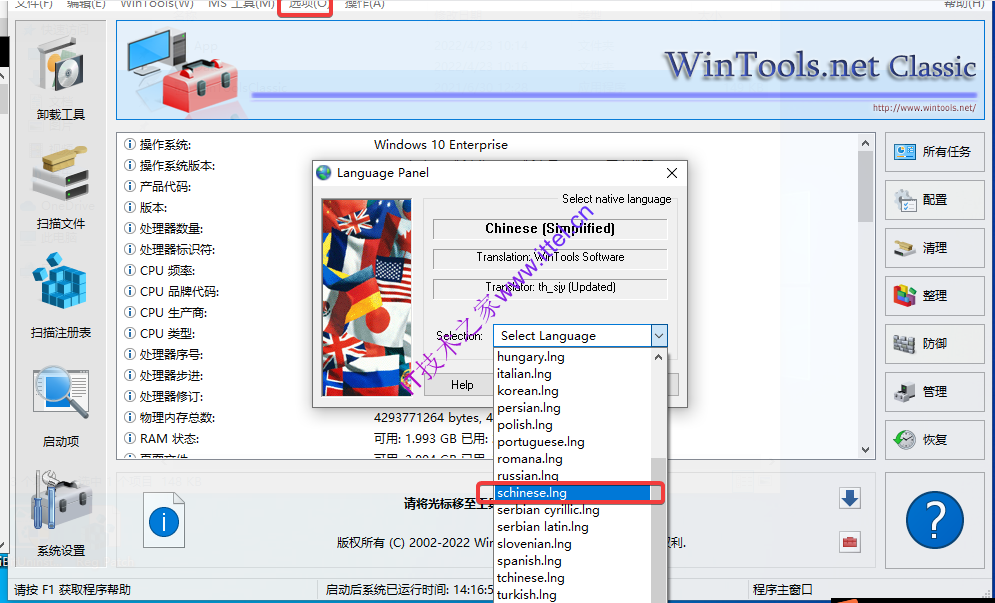The height and width of the screenshot is (603, 995).
Task: Open the 帮助(H) help menu
Action: pos(964,4)
